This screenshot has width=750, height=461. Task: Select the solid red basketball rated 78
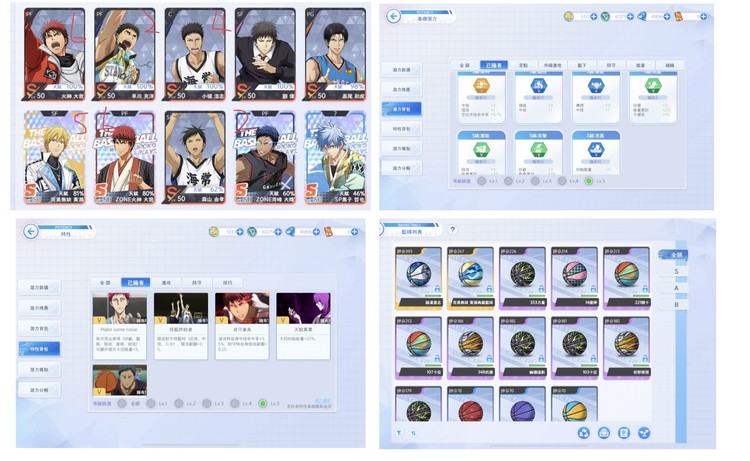pos(470,405)
